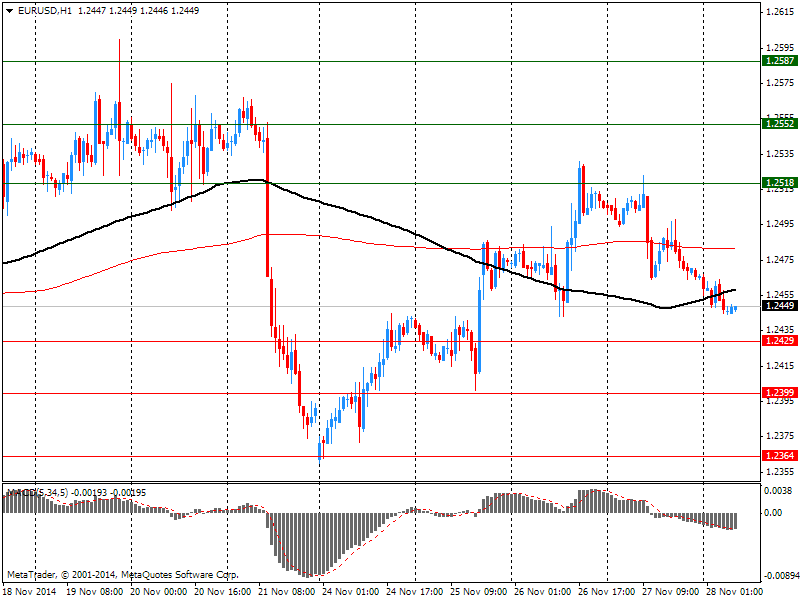
Task: Click the 19 Nov 08:00 time label
Action: (x=94, y=592)
